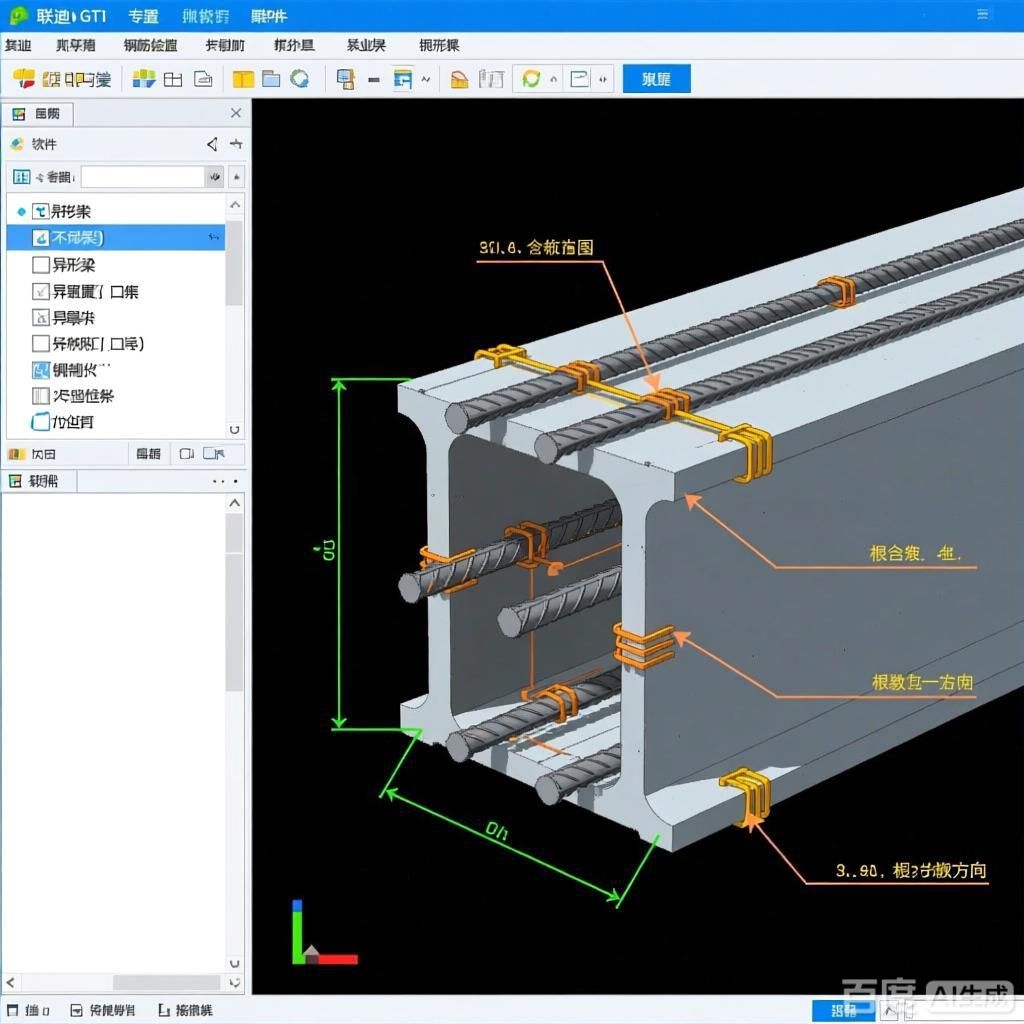Viewport: 1024px width, 1024px height.
Task: Click the colorful grid blocks toolbar icon
Action: (144, 79)
